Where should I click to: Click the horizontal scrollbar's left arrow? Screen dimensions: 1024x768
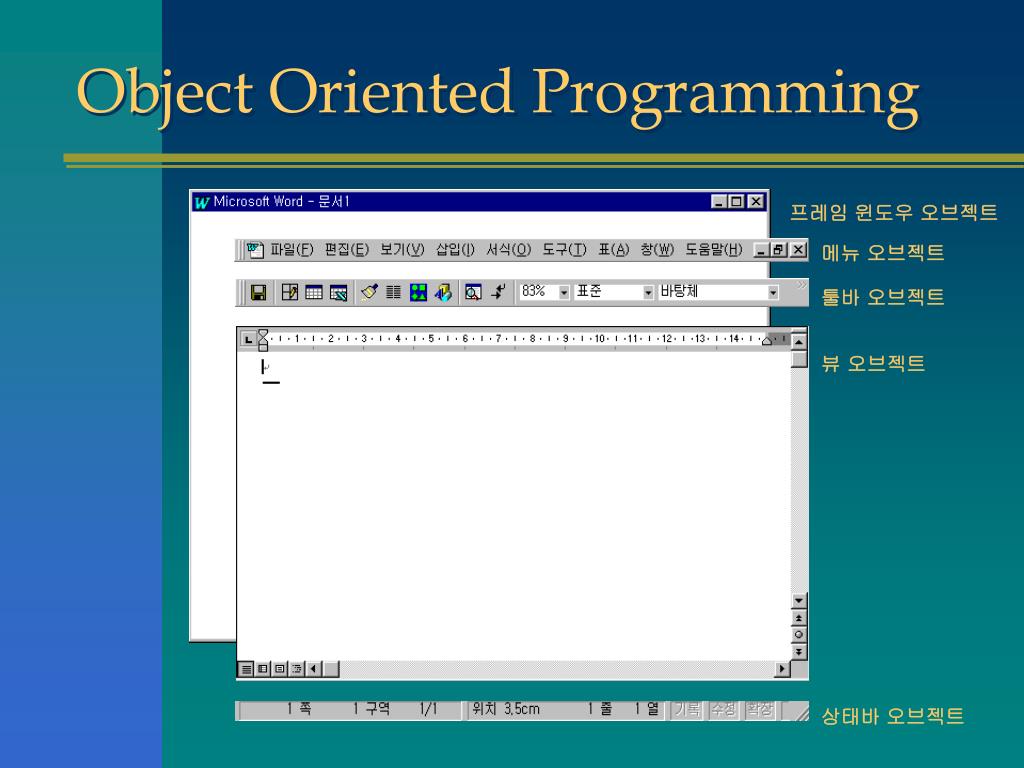(315, 669)
